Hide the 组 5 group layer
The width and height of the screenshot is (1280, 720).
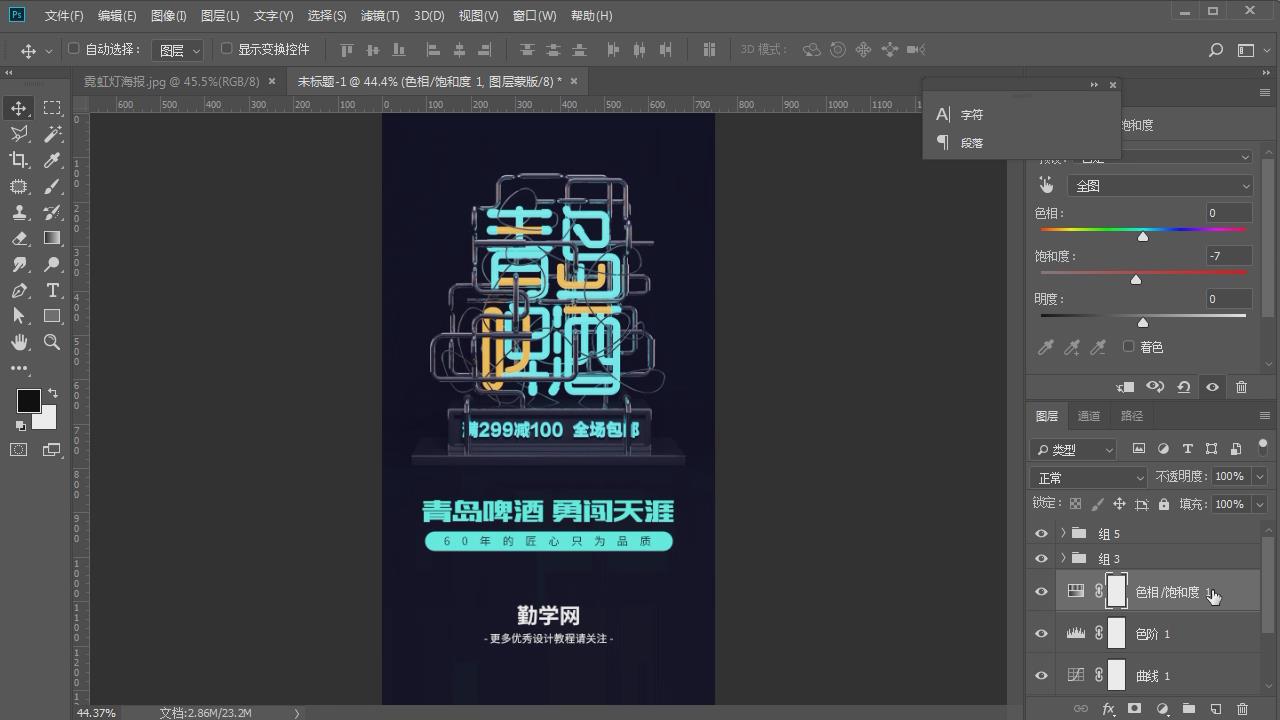(x=1041, y=534)
